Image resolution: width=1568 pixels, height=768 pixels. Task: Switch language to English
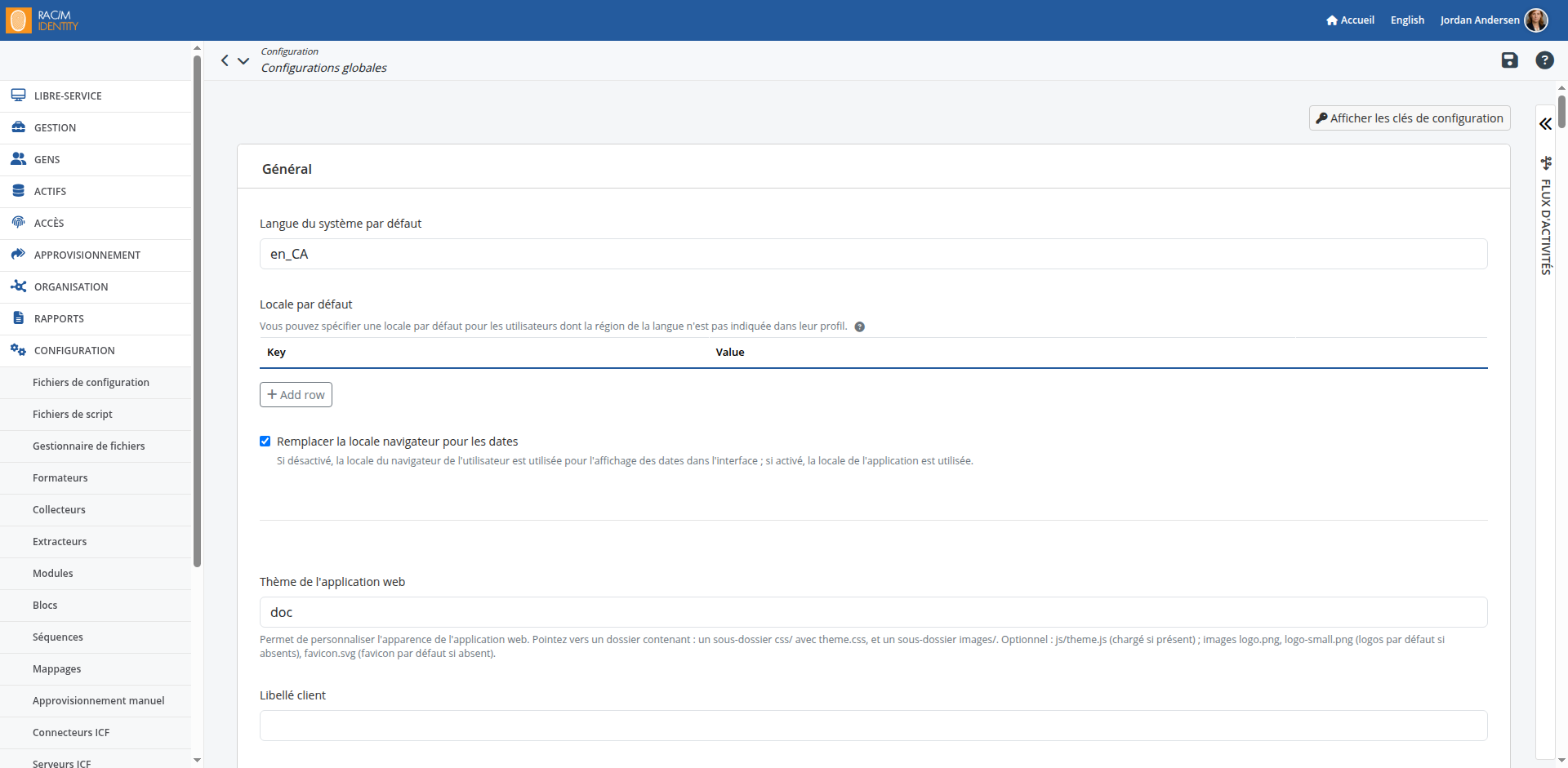click(1407, 20)
